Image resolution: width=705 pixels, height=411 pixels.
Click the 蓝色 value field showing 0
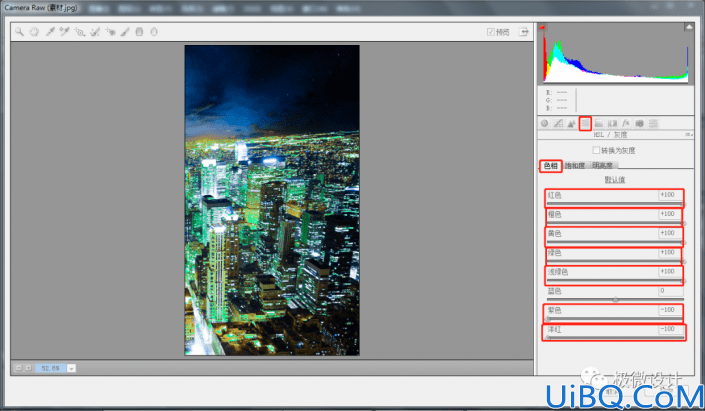tap(670, 290)
